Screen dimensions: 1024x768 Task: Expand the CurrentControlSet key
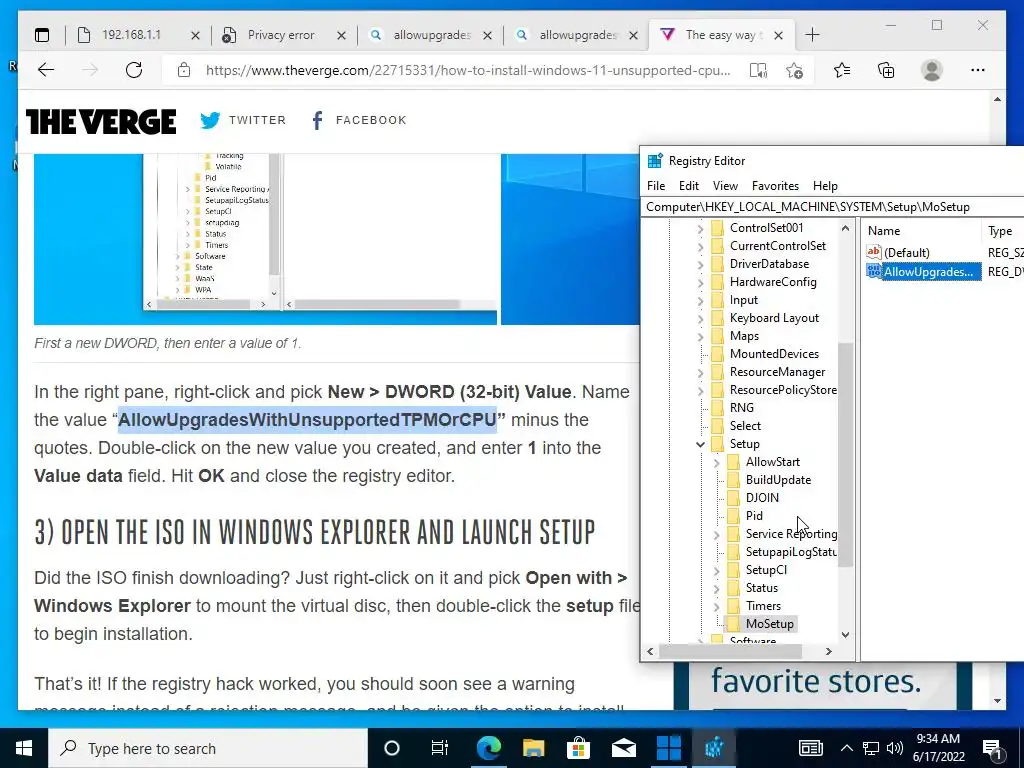(x=701, y=247)
